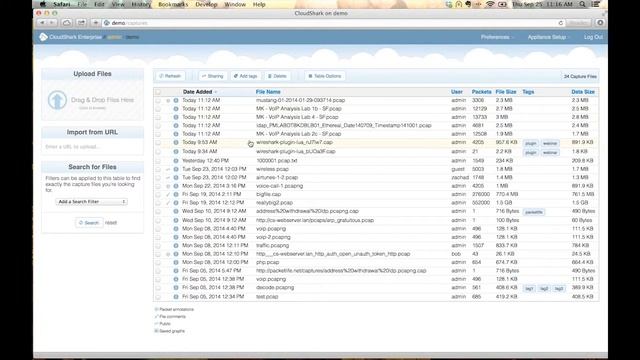Open the Notification Center icon in menu bar
This screenshot has width=640, height=360.
(x=596, y=4)
